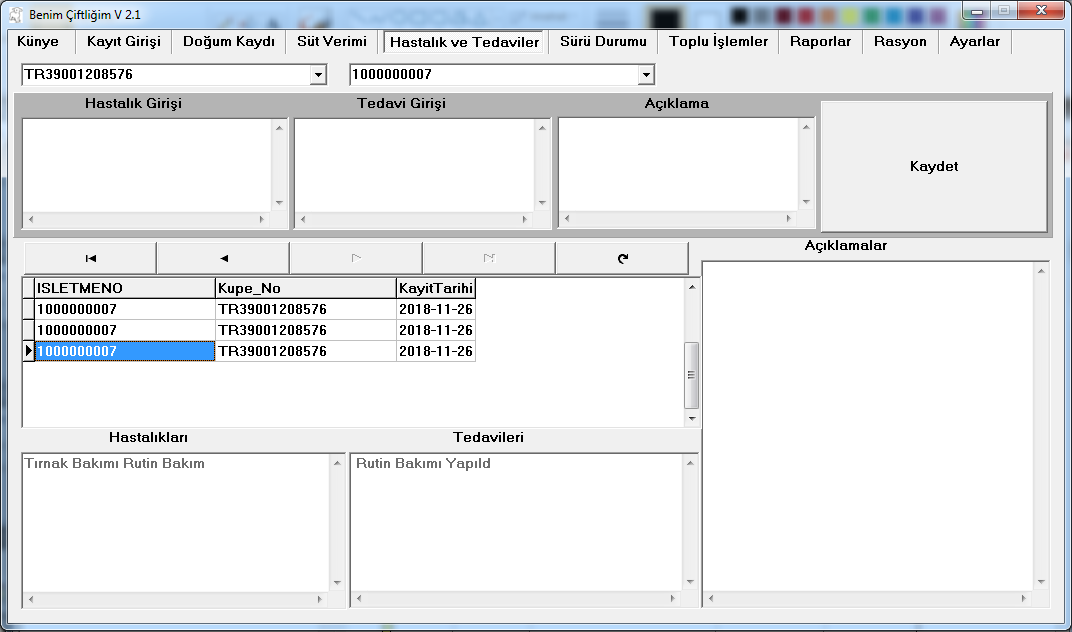Click the selected row indicator arrow
Screen dimensions: 1072x632
(x=28, y=351)
